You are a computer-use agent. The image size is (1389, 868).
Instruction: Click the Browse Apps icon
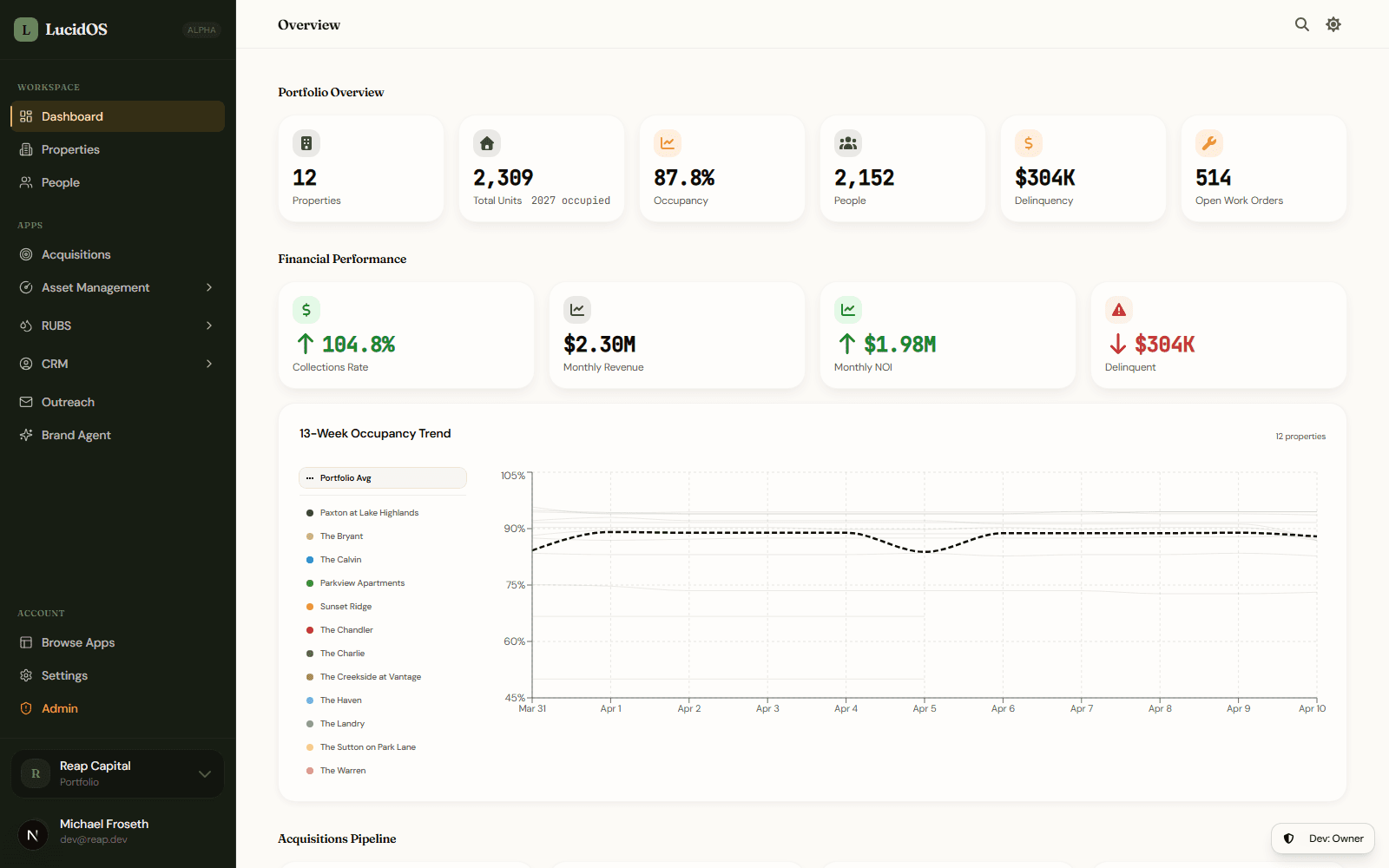26,642
